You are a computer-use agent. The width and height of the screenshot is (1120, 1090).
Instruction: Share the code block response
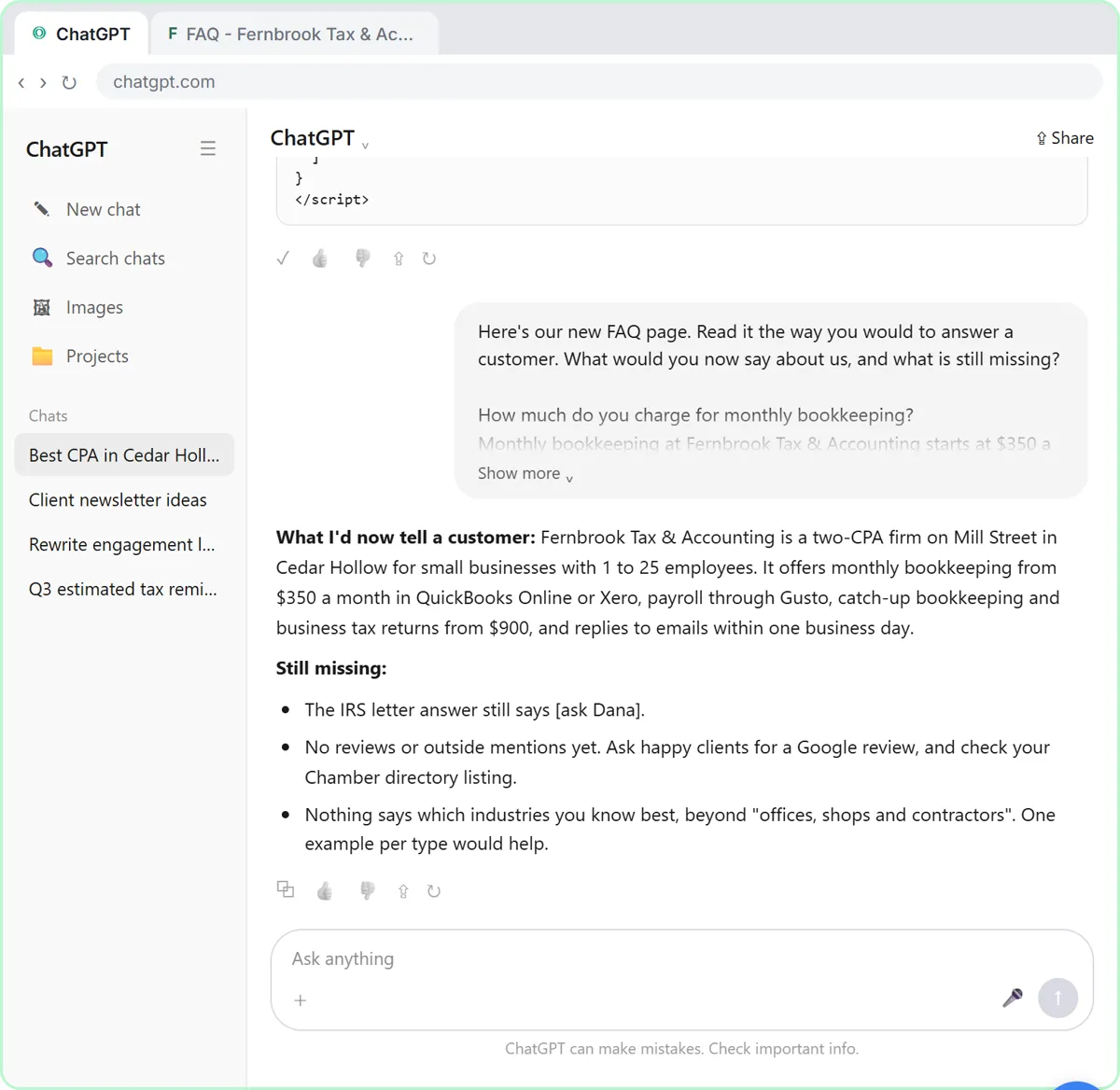[x=399, y=259]
